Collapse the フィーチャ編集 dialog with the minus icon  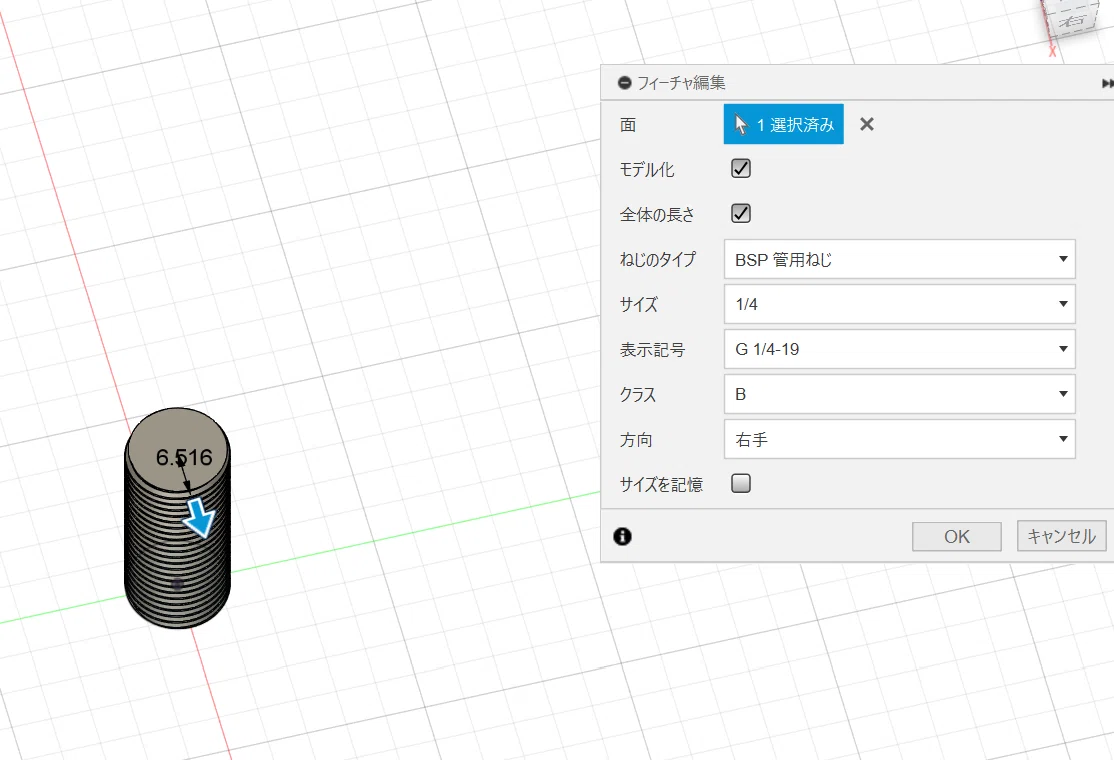[624, 83]
